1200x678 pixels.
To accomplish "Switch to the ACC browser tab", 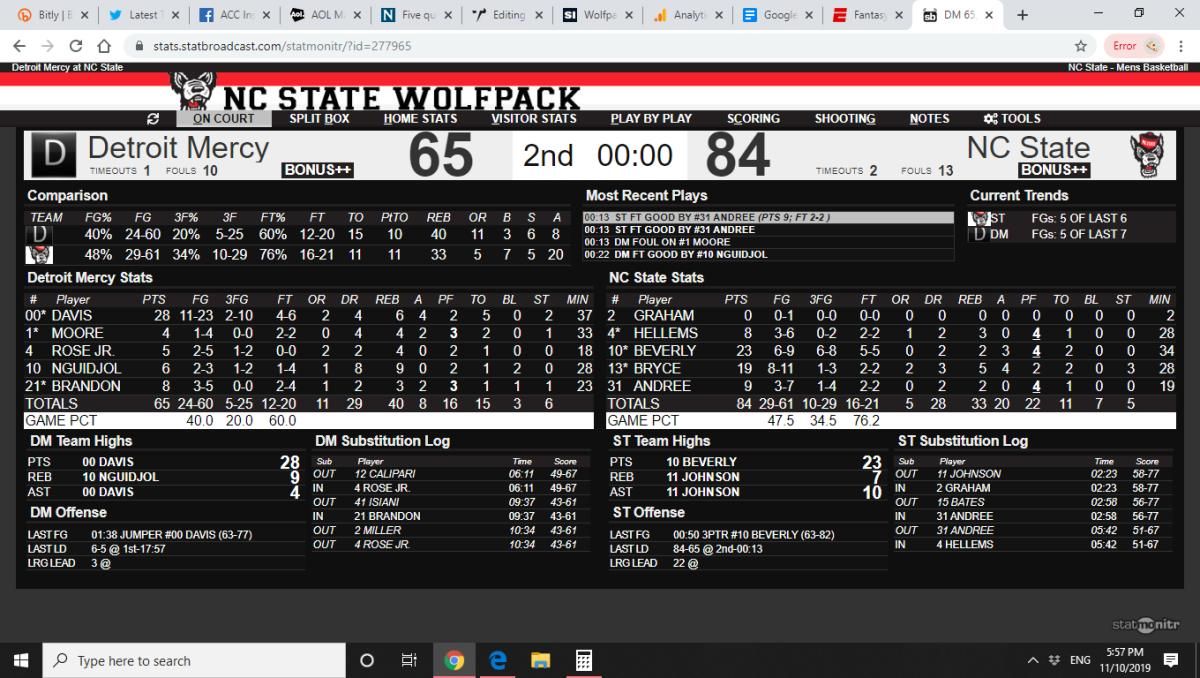I will [x=232, y=15].
